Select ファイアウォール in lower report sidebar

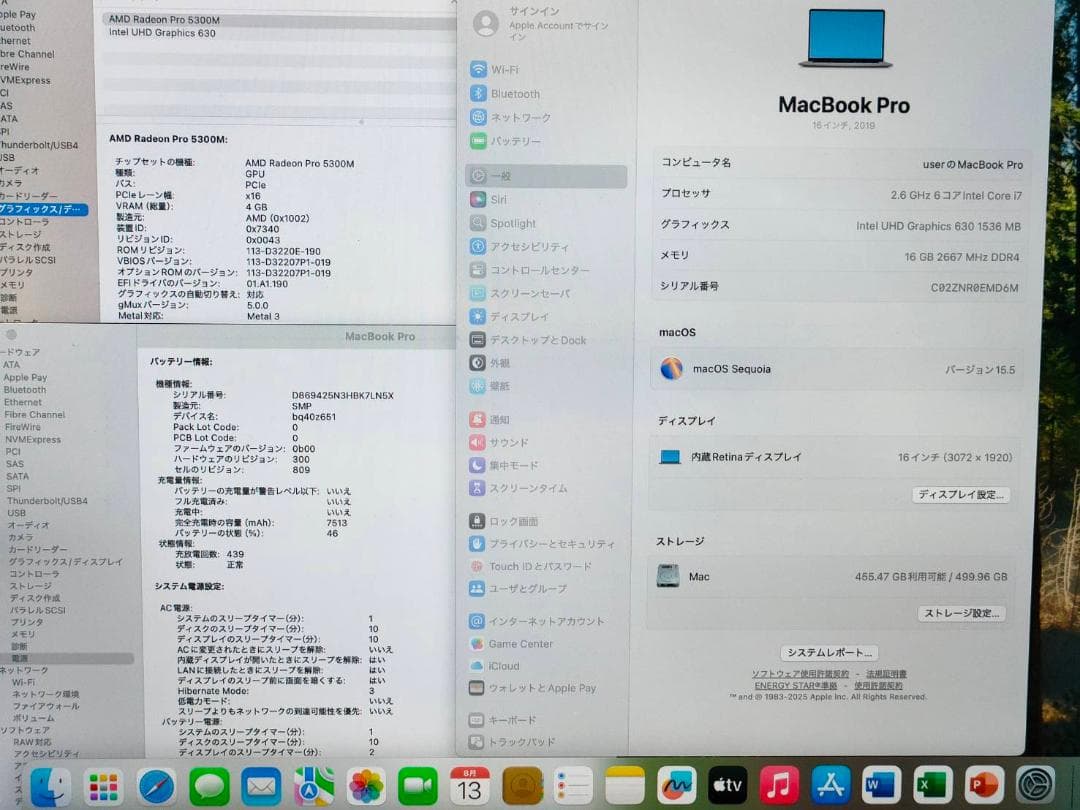[46, 706]
